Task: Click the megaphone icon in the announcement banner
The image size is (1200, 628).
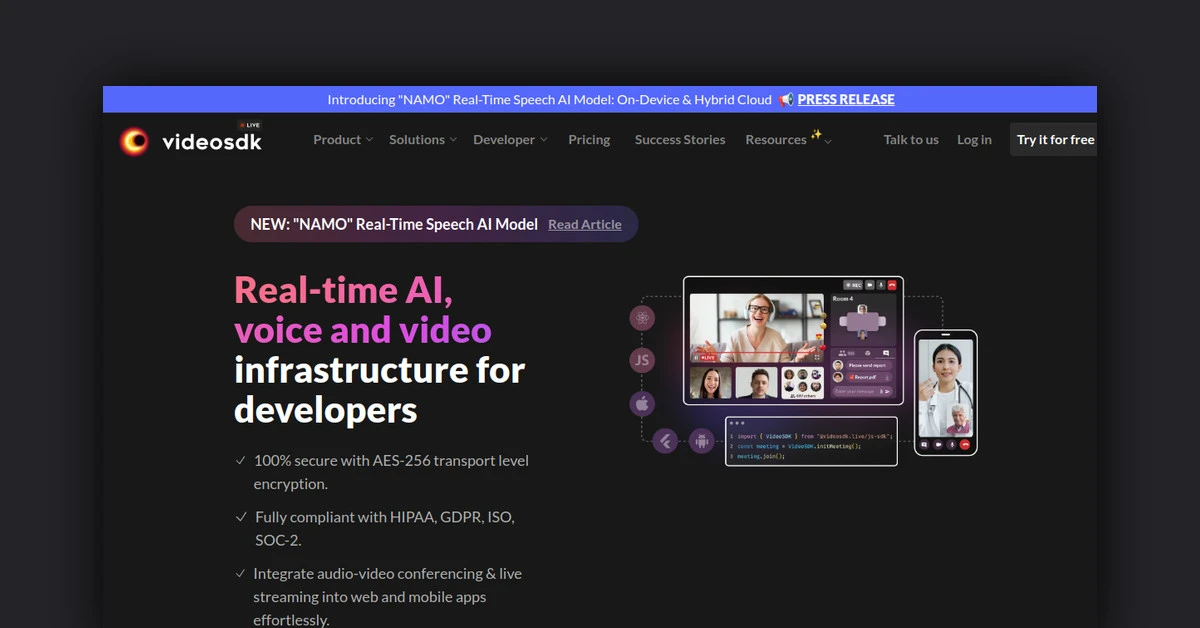Action: coord(786,100)
